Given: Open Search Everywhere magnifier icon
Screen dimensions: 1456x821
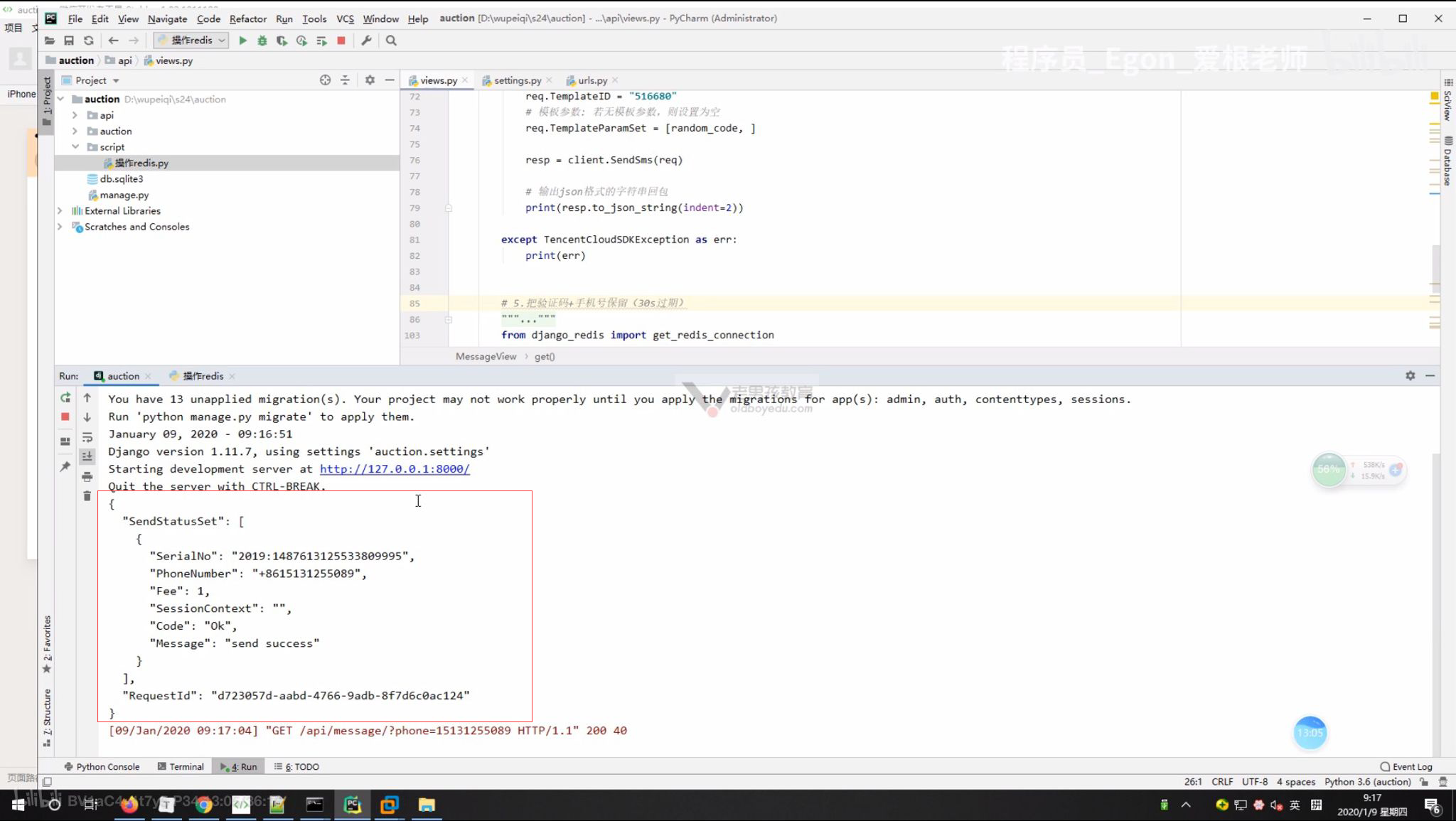Looking at the screenshot, I should pyautogui.click(x=391, y=41).
